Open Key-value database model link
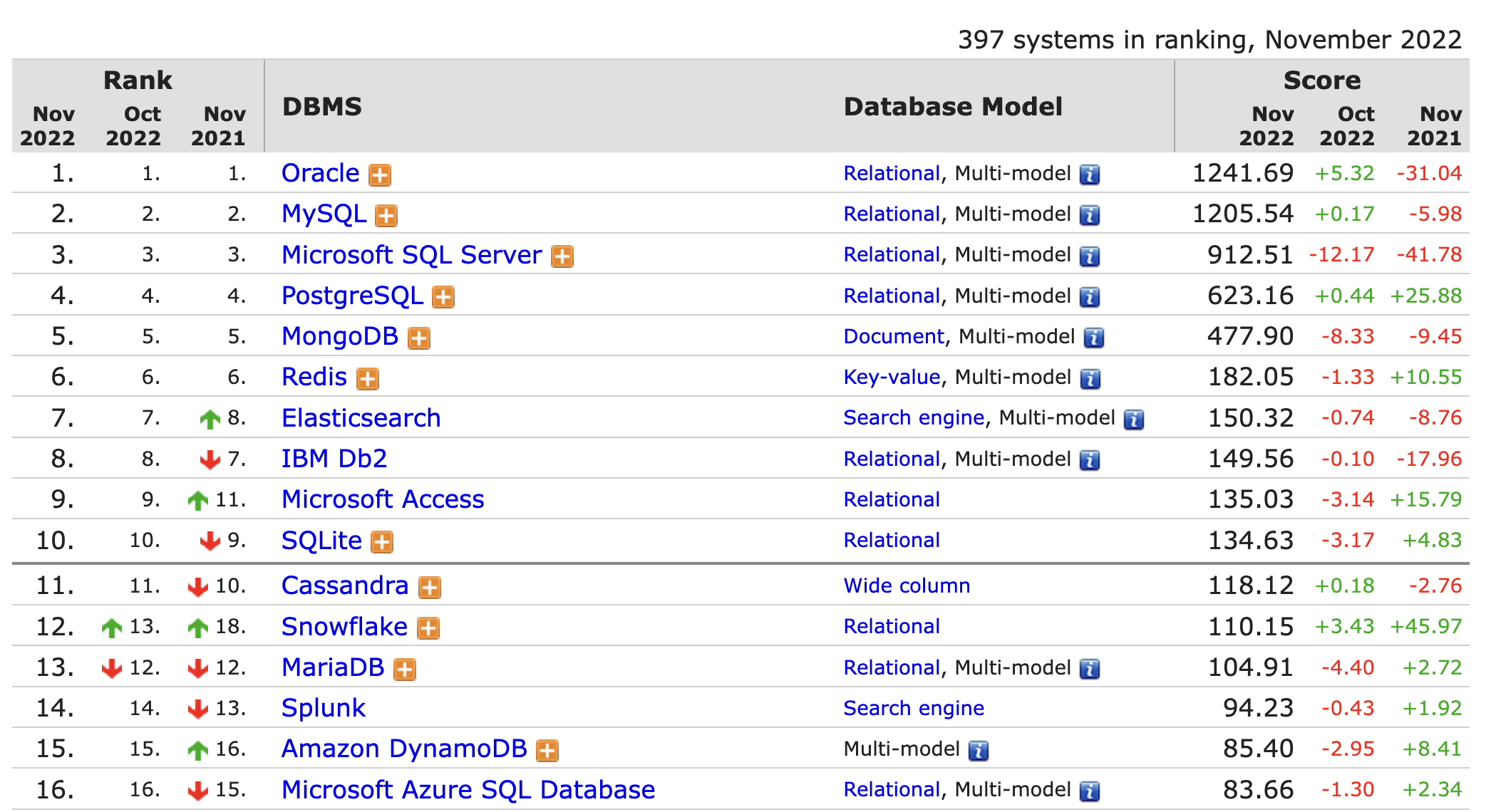Image resolution: width=1491 pixels, height=812 pixels. click(891, 377)
